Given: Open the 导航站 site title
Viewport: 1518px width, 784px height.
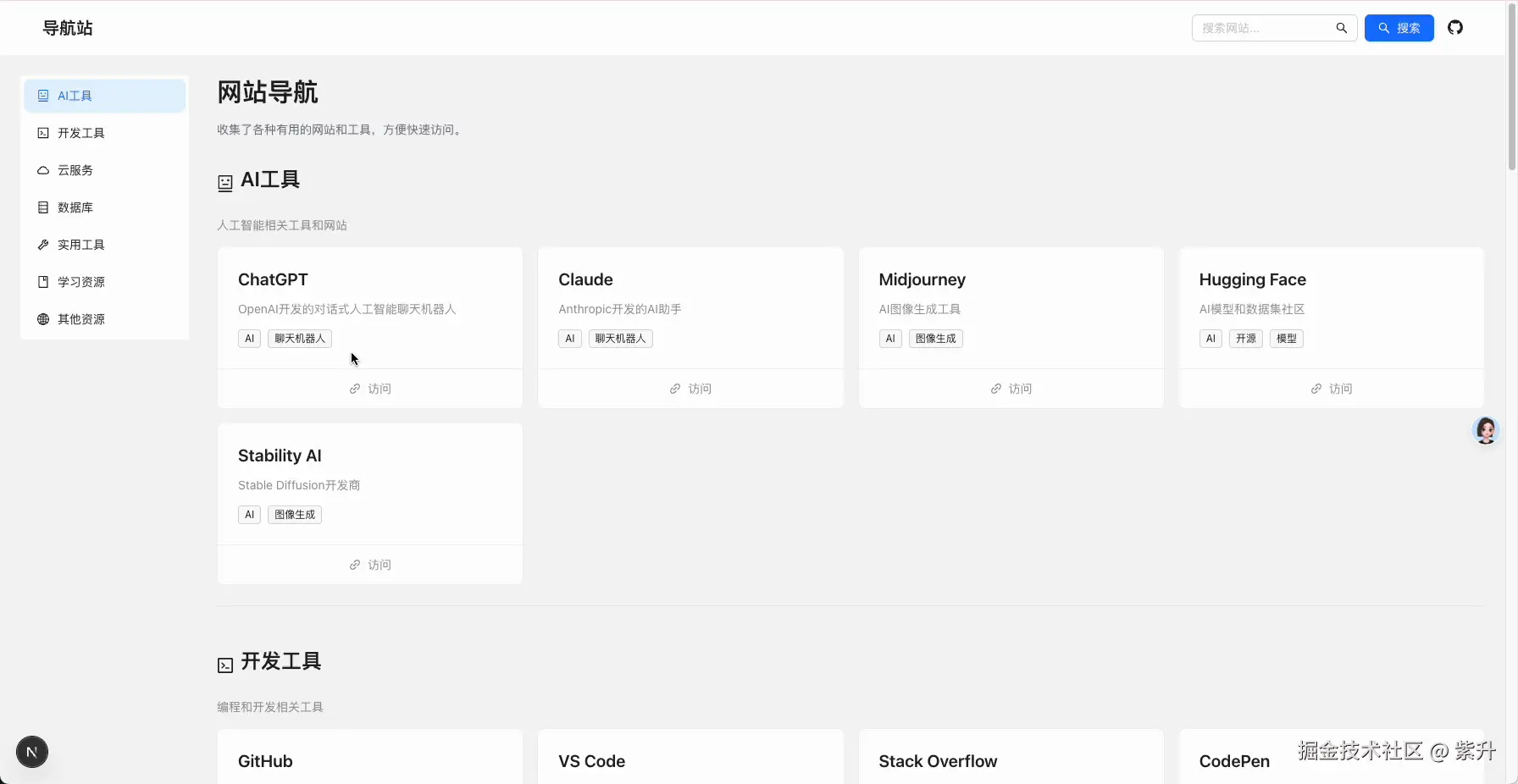Looking at the screenshot, I should pos(68,27).
